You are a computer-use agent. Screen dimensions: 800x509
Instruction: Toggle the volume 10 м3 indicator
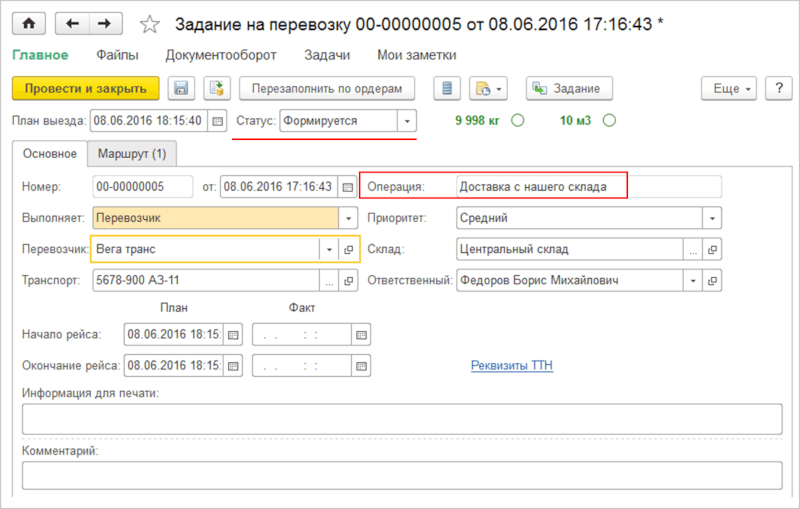(x=609, y=121)
